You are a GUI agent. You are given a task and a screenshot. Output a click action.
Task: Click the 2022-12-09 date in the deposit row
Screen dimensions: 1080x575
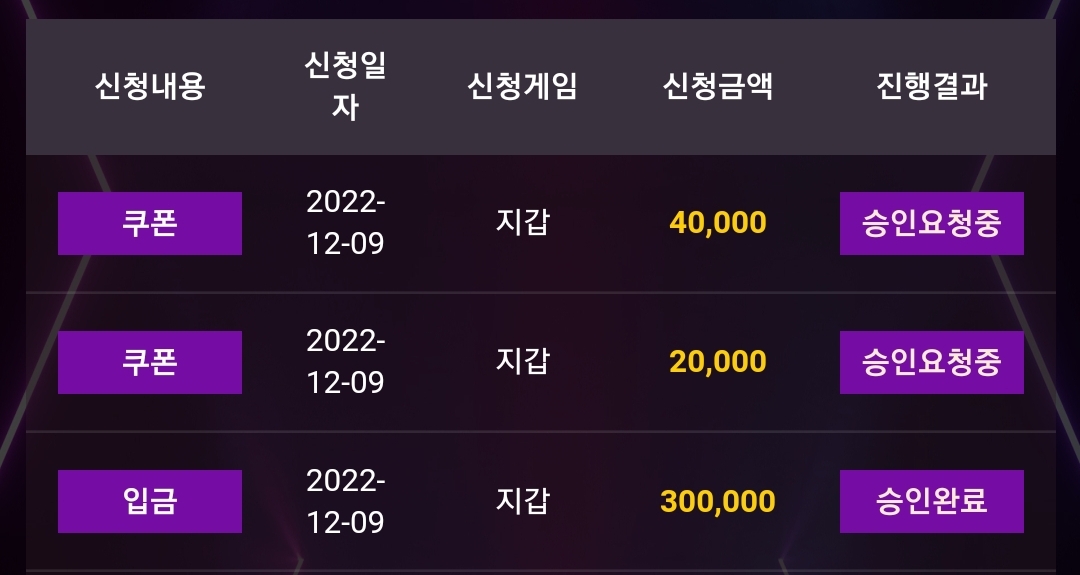pyautogui.click(x=345, y=501)
